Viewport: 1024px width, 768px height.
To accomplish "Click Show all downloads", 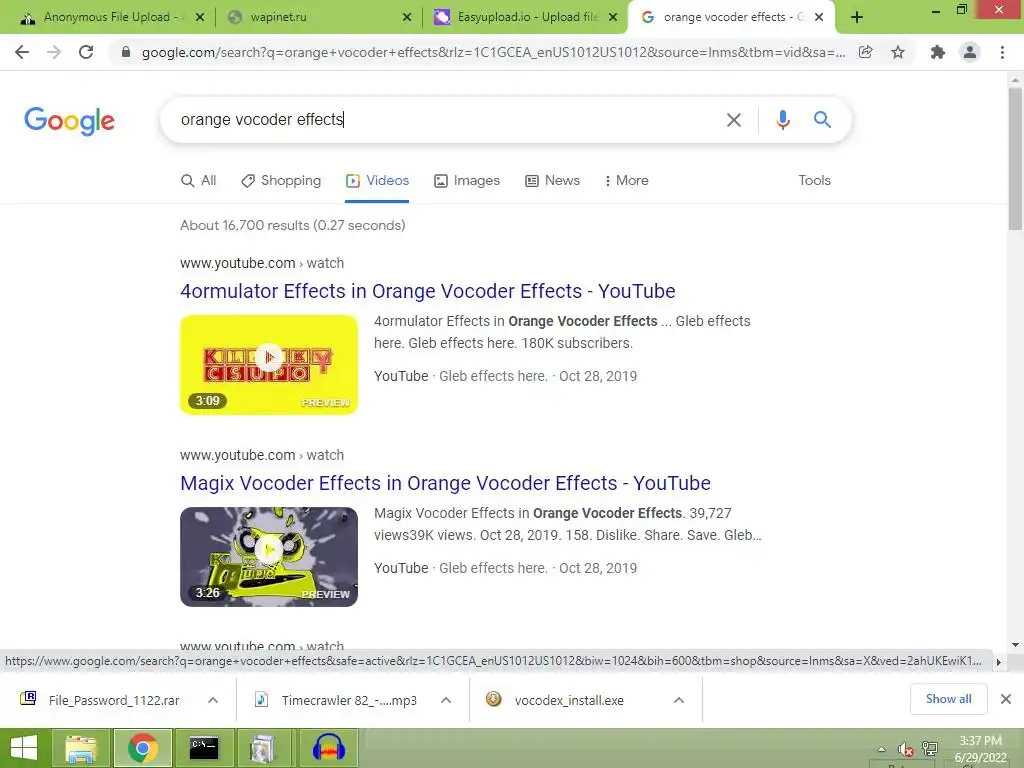I will (948, 699).
